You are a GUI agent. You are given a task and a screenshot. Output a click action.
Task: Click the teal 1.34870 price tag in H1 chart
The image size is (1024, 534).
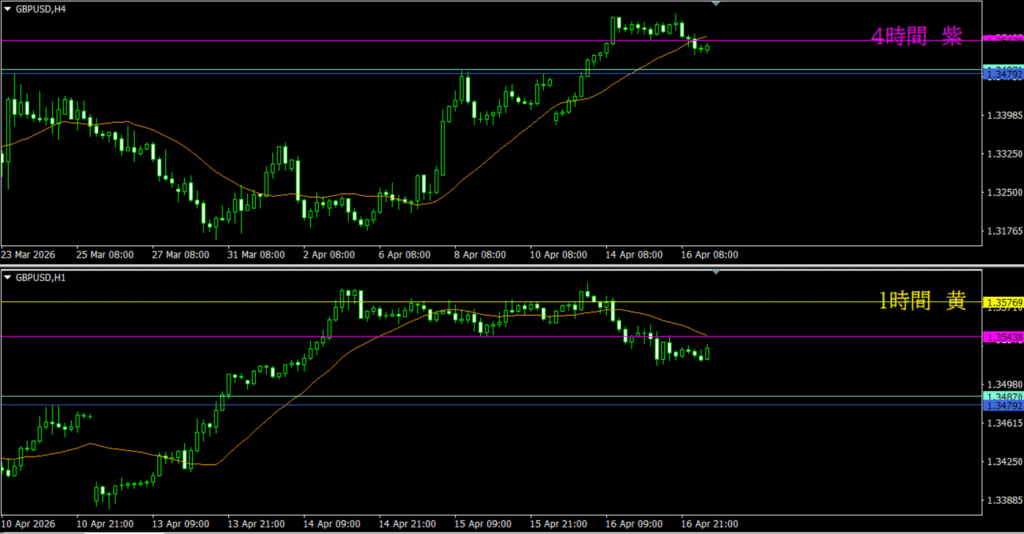(1003, 397)
